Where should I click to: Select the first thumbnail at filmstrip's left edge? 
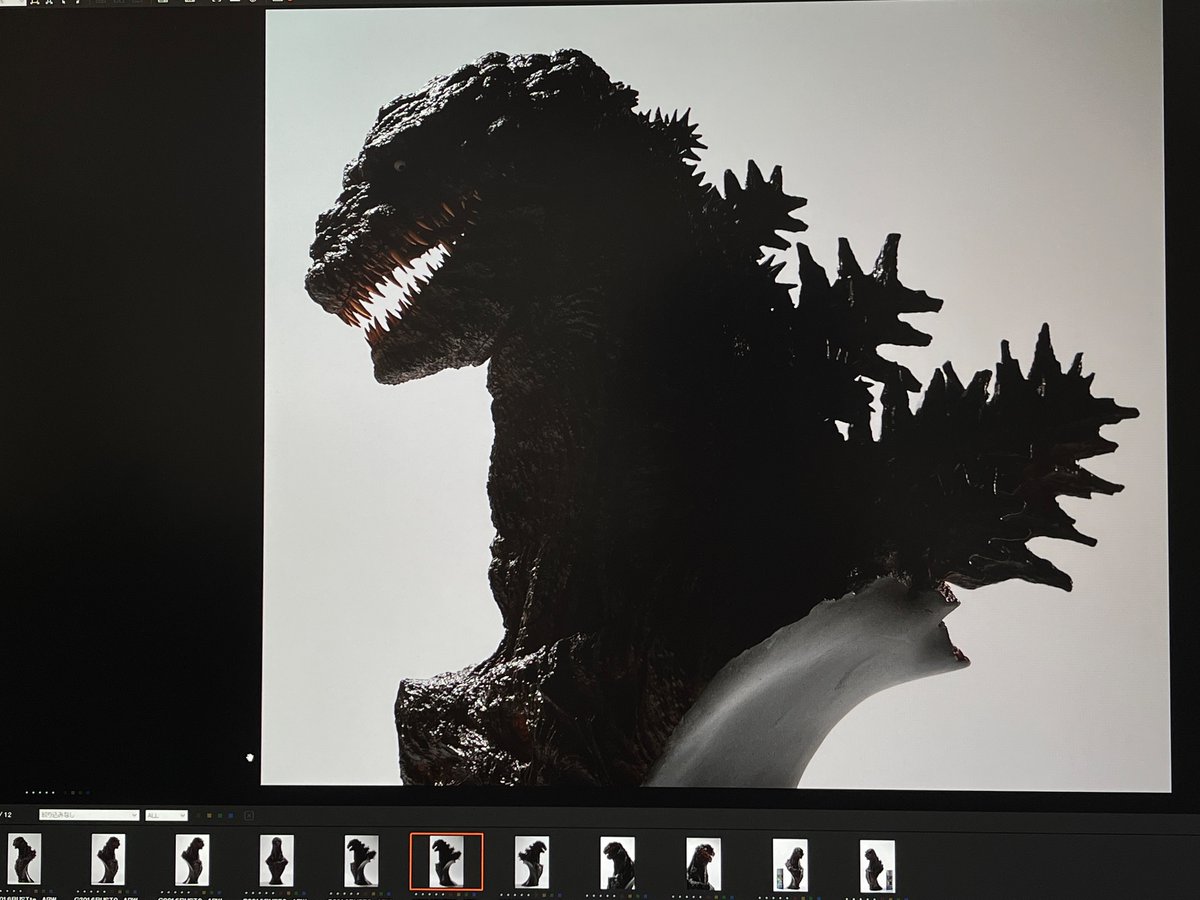23,861
